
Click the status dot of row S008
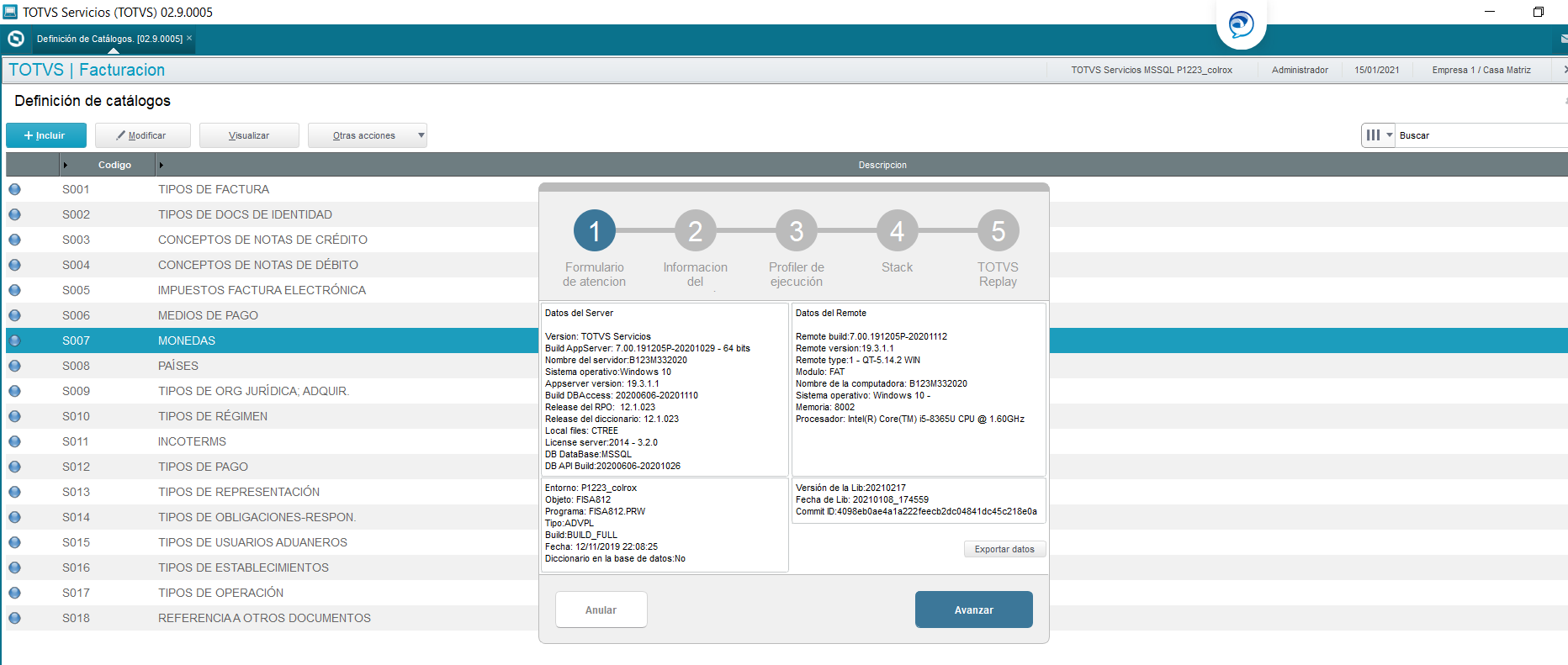pyautogui.click(x=15, y=366)
